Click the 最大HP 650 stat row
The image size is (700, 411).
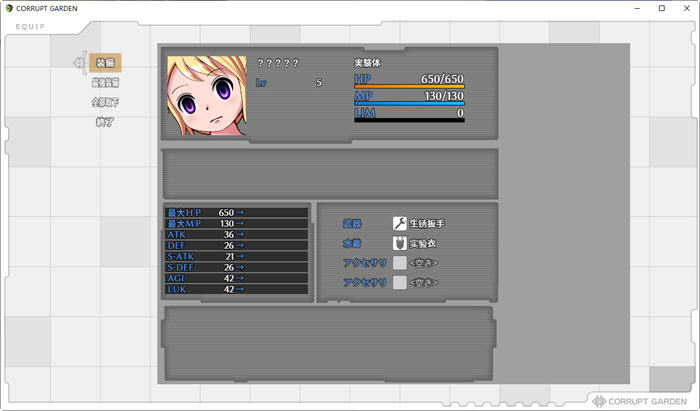237,212
